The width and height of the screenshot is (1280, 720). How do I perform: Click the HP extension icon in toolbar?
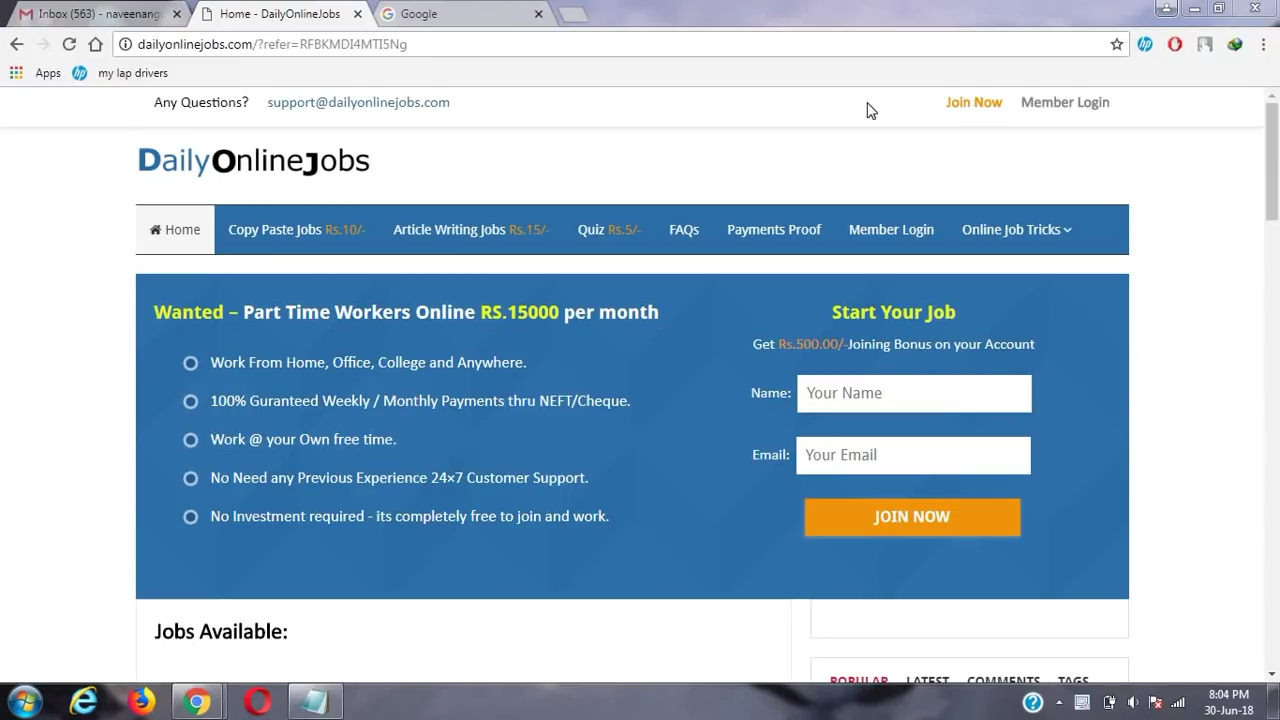tap(1145, 44)
